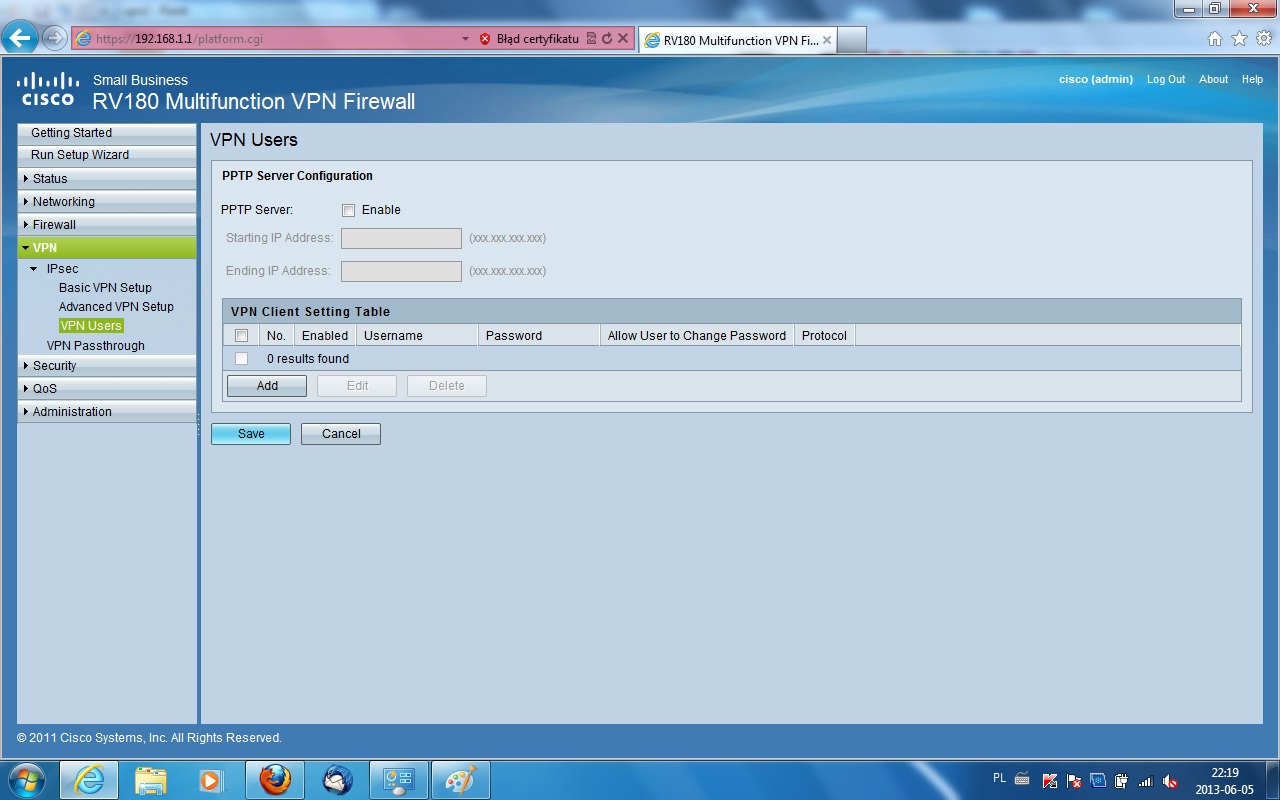Click the browser forward arrow
This screenshot has height=800, width=1280.
pyautogui.click(x=54, y=39)
